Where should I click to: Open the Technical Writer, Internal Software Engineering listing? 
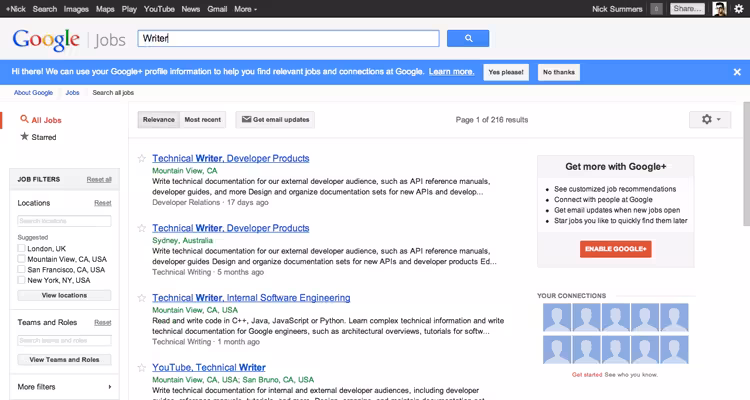pyautogui.click(x=251, y=298)
